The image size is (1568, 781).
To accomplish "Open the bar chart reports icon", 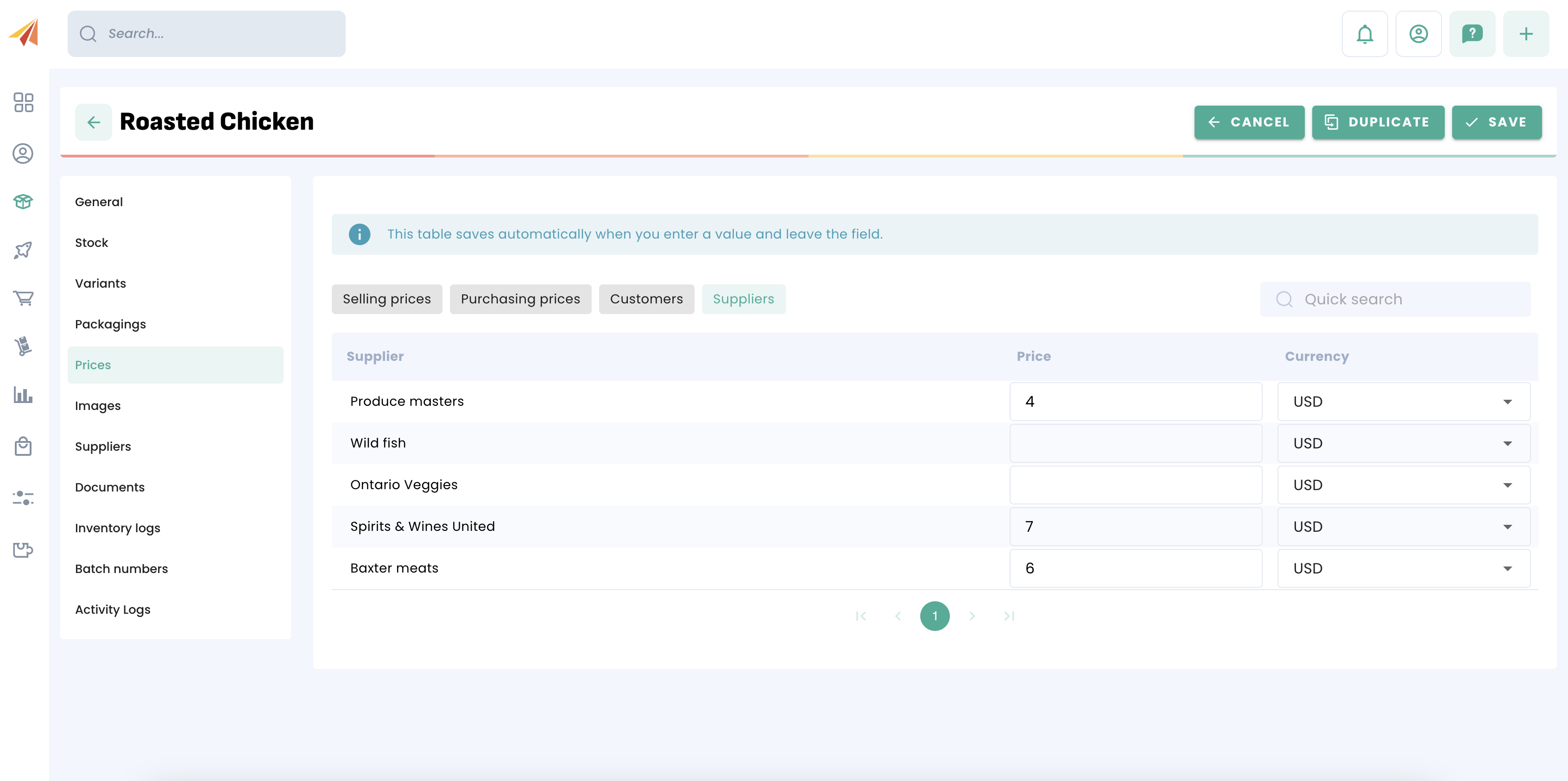I will 23,395.
